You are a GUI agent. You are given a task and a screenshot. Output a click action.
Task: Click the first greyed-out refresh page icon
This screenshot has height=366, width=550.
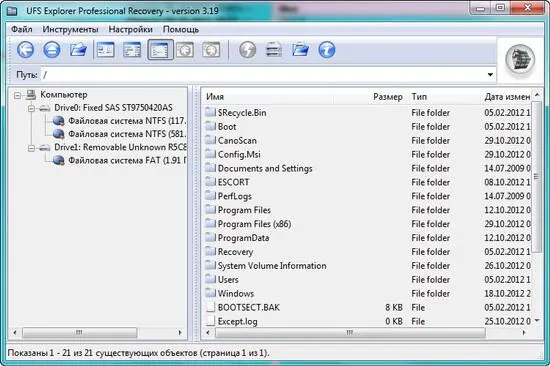(185, 49)
